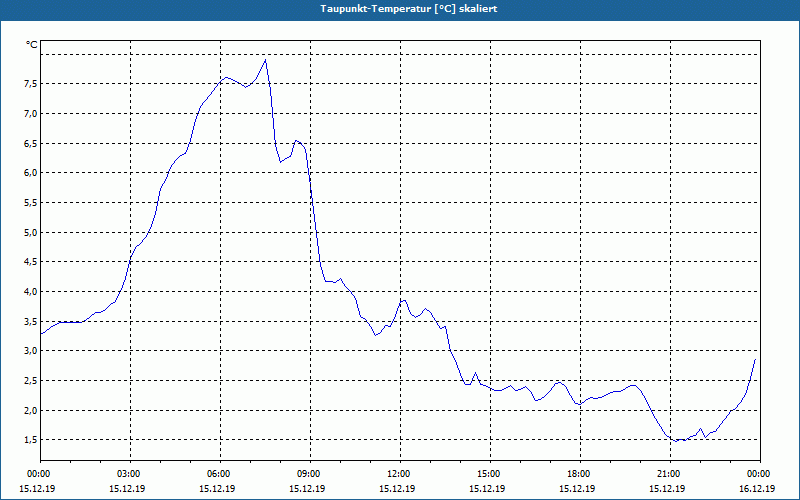Select the 03:00 time axis label

pos(129,474)
